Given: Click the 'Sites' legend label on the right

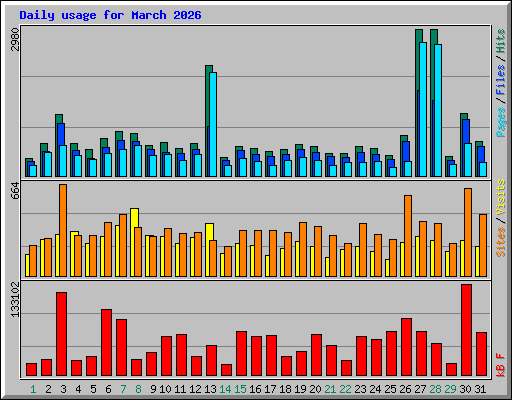Looking at the screenshot, I should [x=501, y=242].
